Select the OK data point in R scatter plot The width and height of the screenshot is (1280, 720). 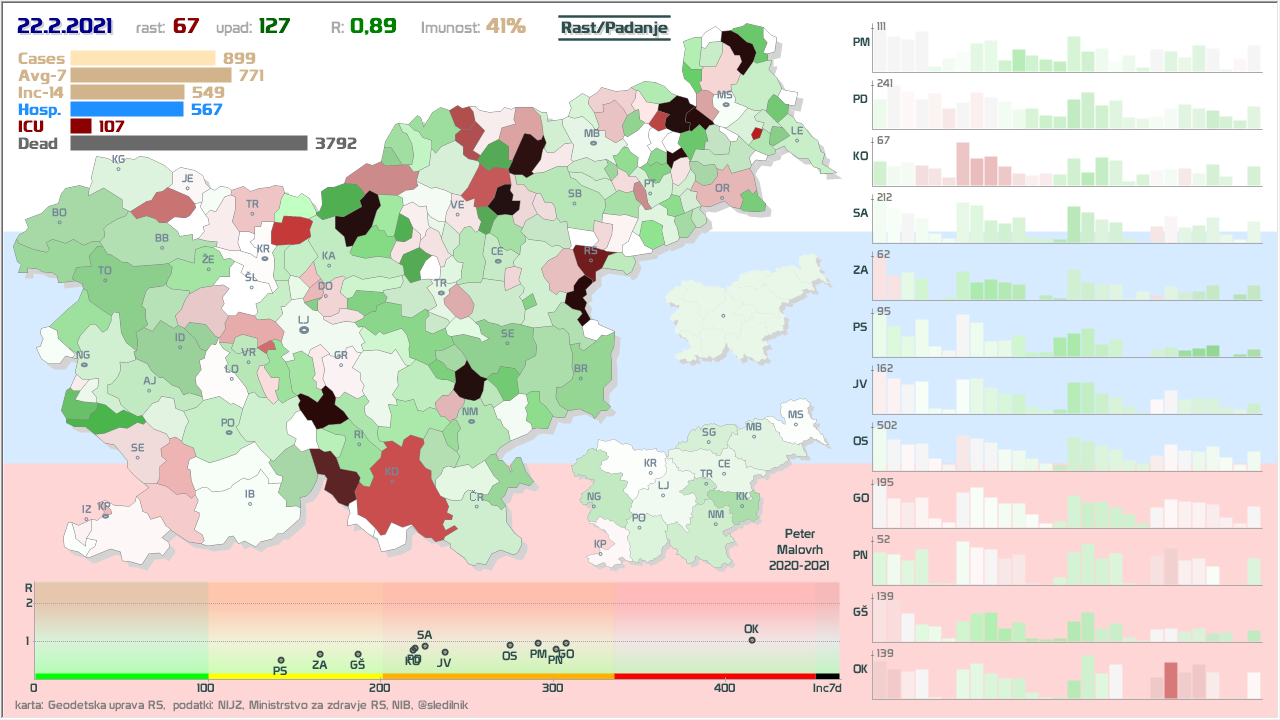coord(752,640)
